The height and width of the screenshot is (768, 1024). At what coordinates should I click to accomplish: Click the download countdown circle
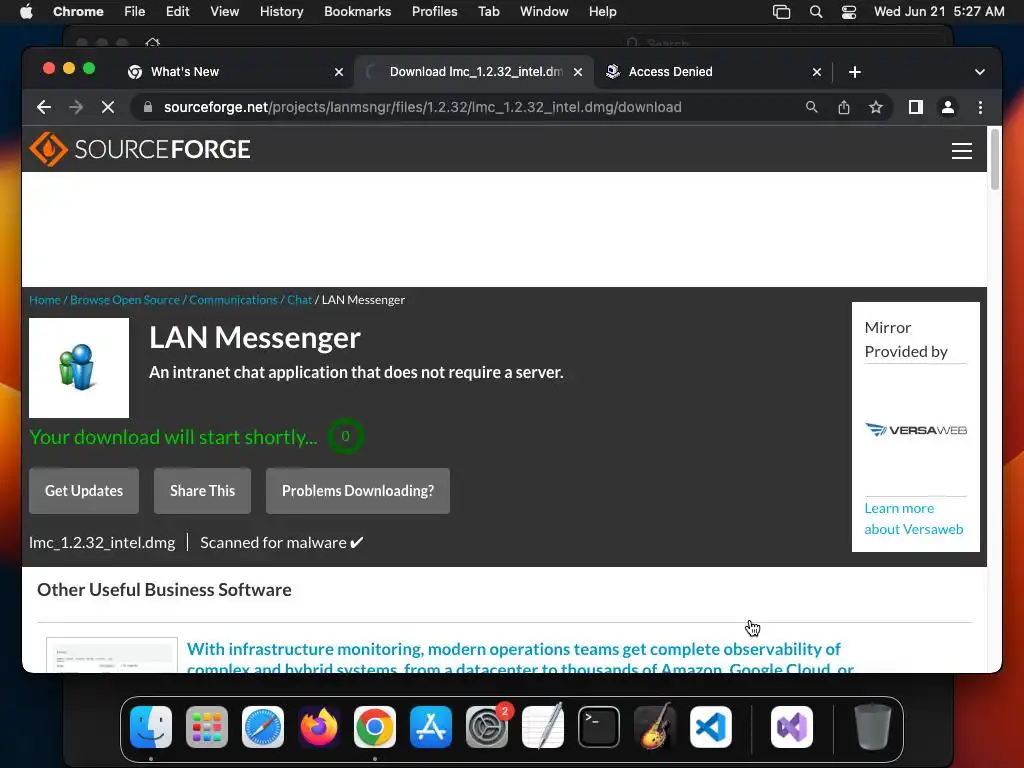tap(345, 436)
